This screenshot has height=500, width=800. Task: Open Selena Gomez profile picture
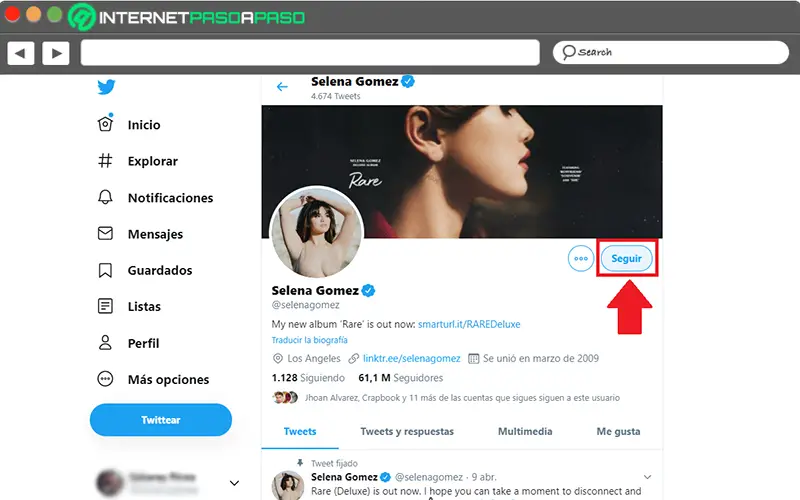pos(316,231)
